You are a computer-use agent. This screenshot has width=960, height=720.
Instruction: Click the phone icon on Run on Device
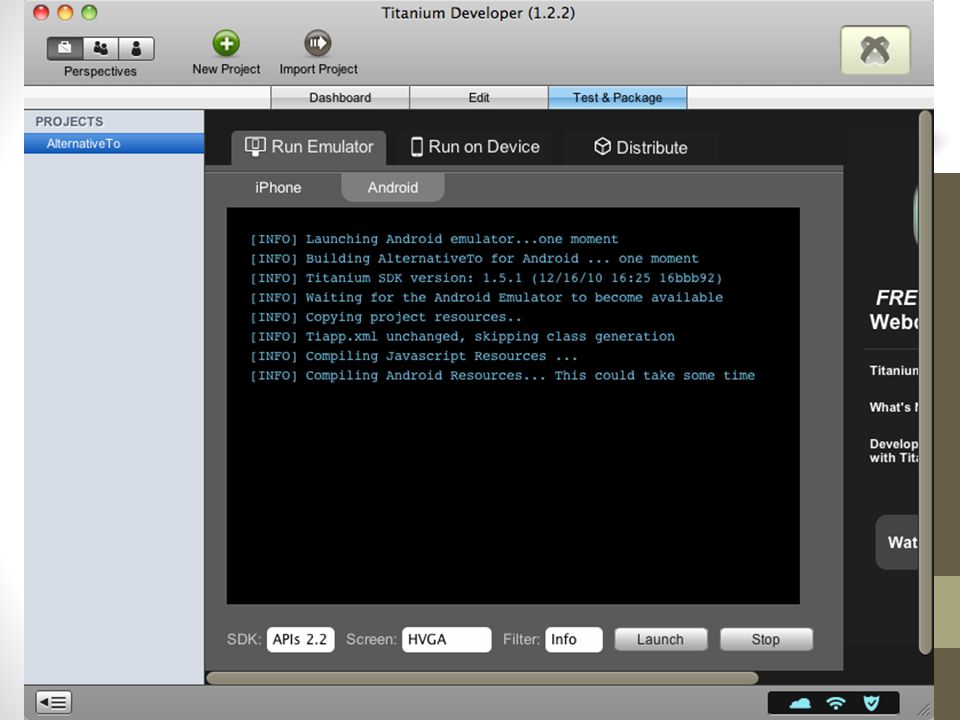[x=417, y=147]
